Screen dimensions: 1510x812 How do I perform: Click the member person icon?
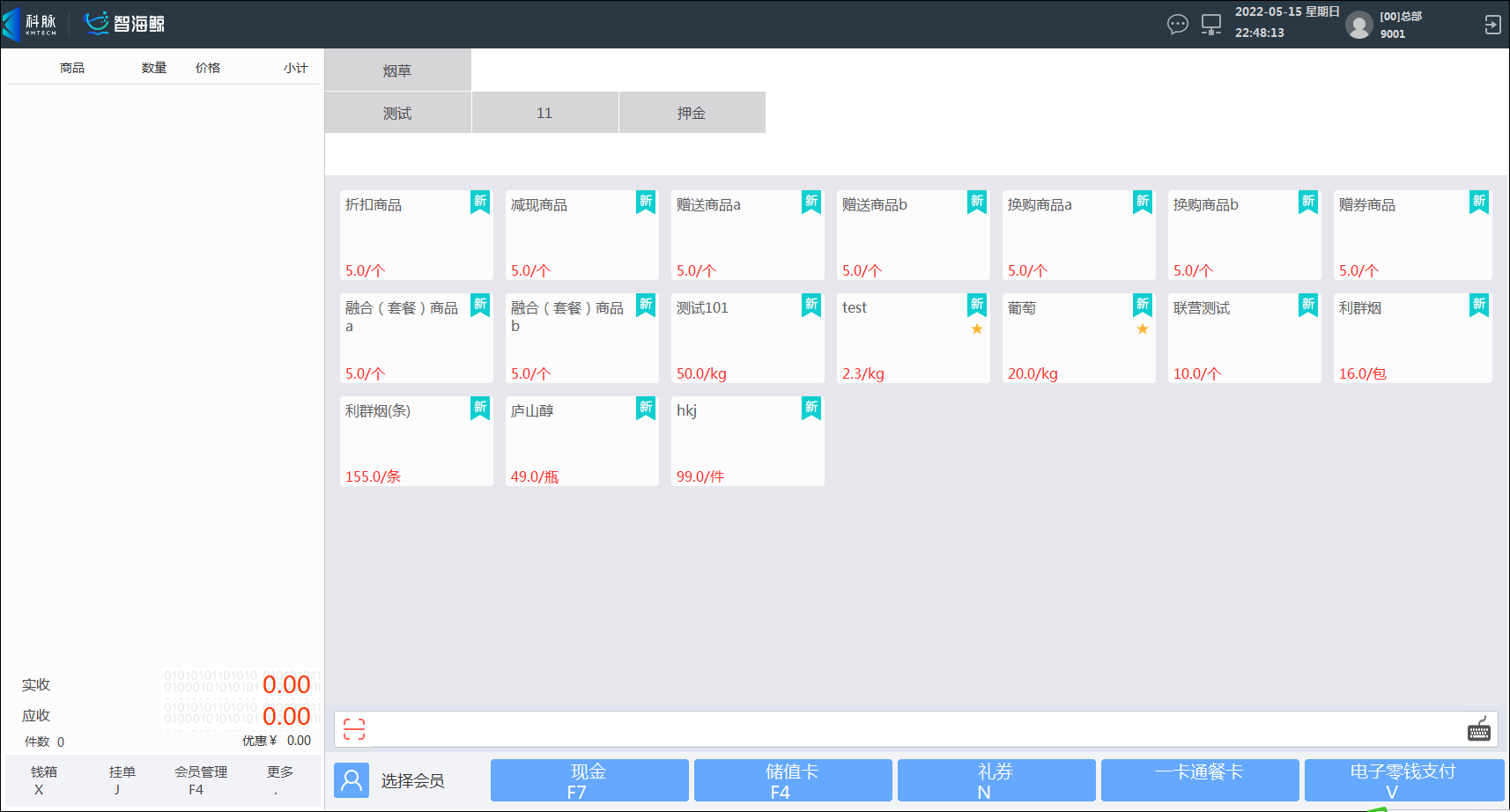352,780
